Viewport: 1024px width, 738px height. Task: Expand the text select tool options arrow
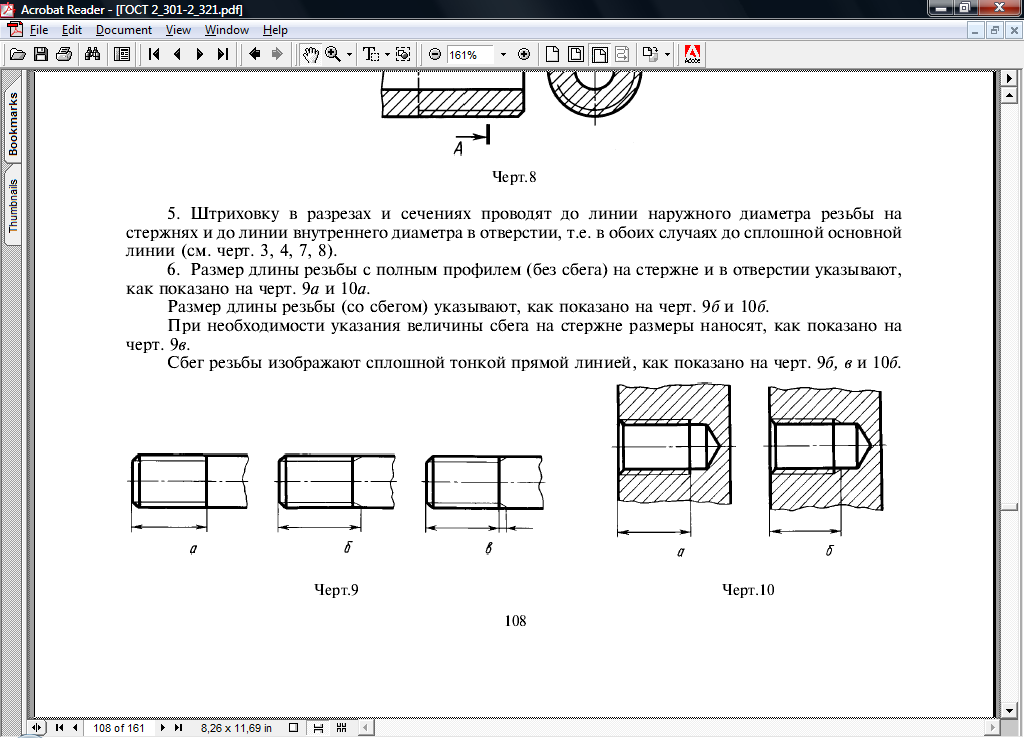(387, 54)
